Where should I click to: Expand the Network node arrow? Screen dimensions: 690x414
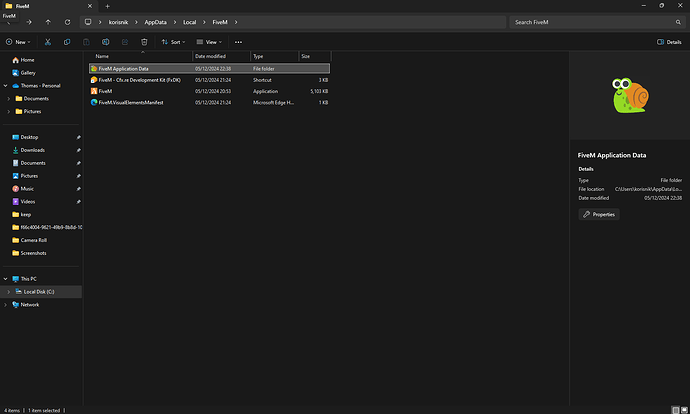click(5, 304)
